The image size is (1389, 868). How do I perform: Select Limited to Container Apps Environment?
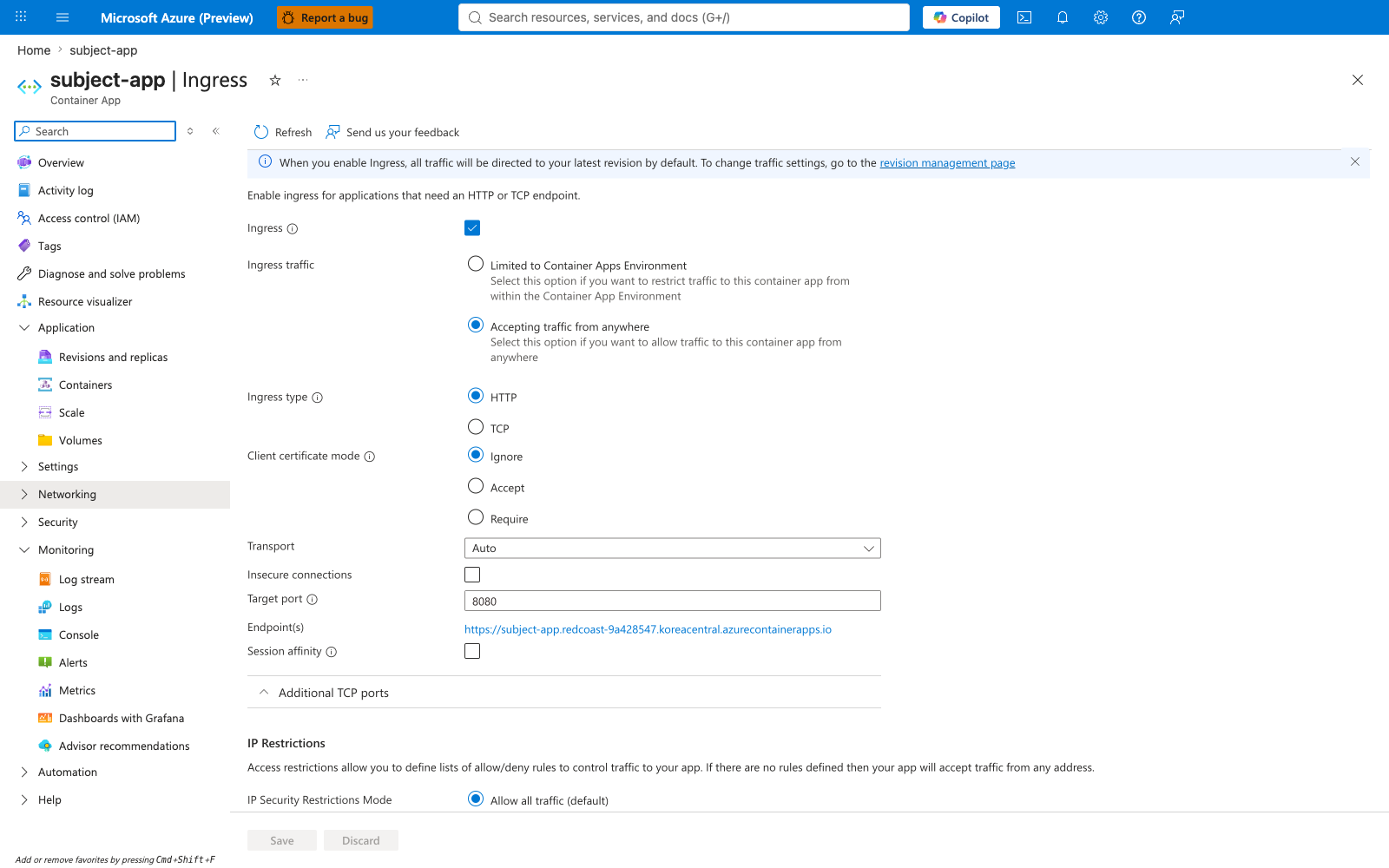tap(476, 264)
